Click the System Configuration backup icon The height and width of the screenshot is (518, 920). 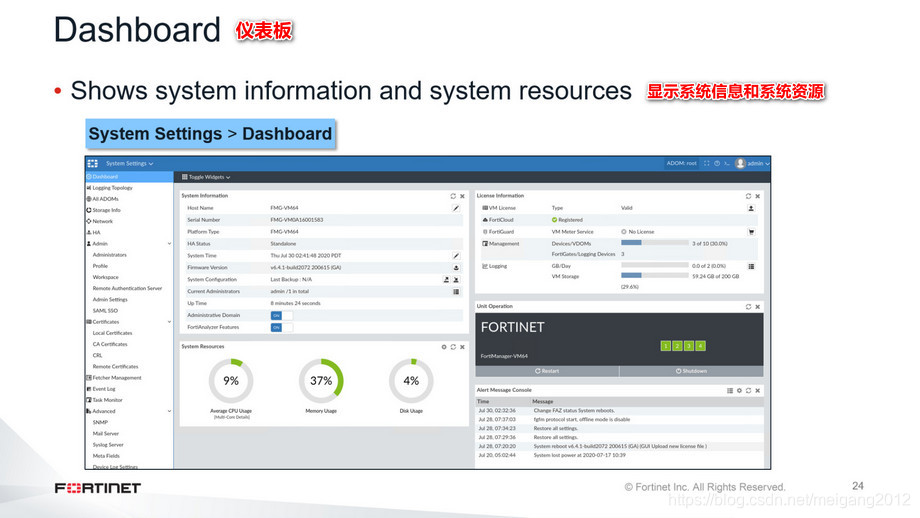(446, 280)
